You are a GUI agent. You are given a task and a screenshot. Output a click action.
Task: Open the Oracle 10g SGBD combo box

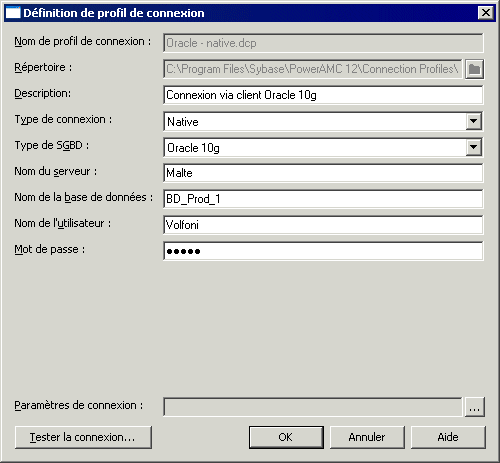tap(323, 147)
